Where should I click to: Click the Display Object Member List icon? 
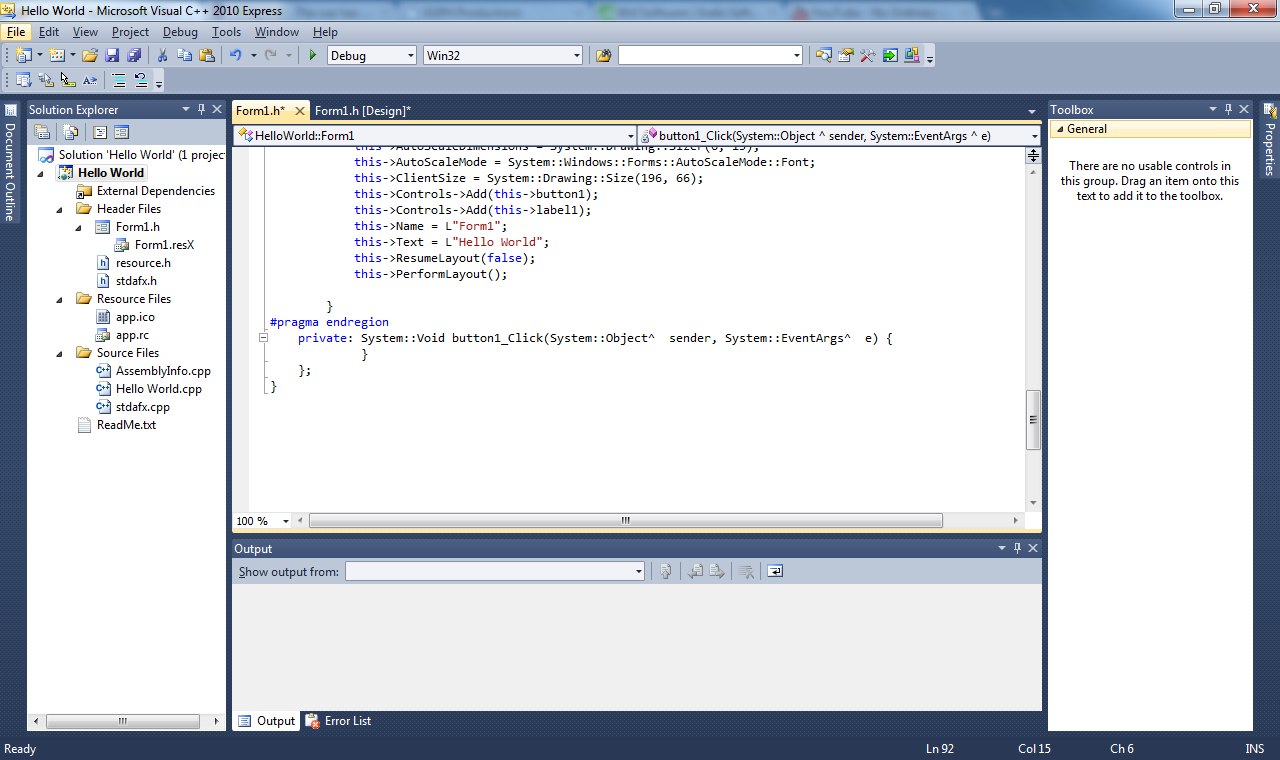tap(23, 80)
